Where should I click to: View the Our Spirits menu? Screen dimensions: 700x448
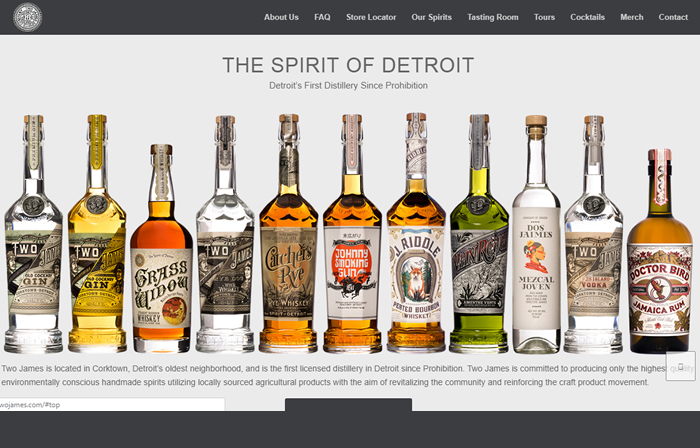point(431,17)
